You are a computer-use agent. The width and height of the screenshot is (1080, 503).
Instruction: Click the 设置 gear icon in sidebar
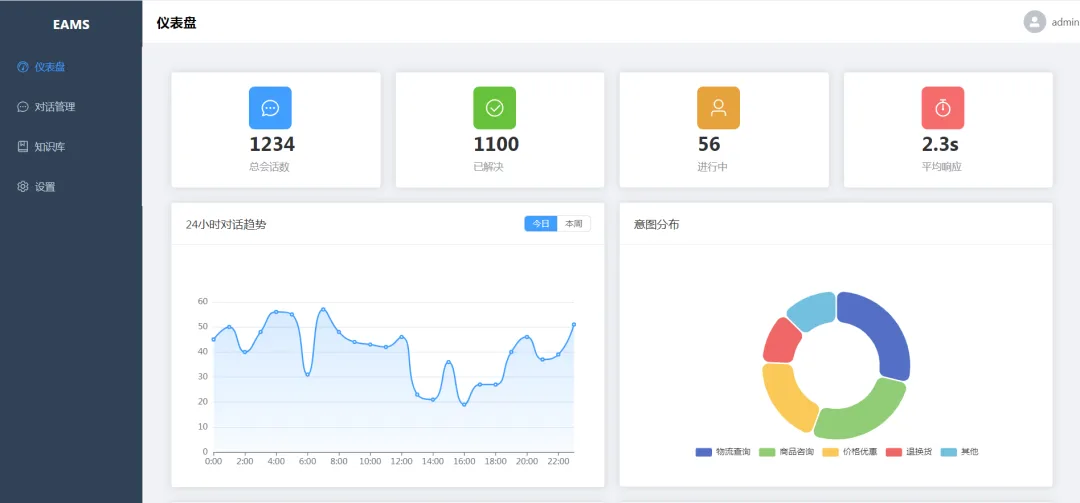[23, 187]
